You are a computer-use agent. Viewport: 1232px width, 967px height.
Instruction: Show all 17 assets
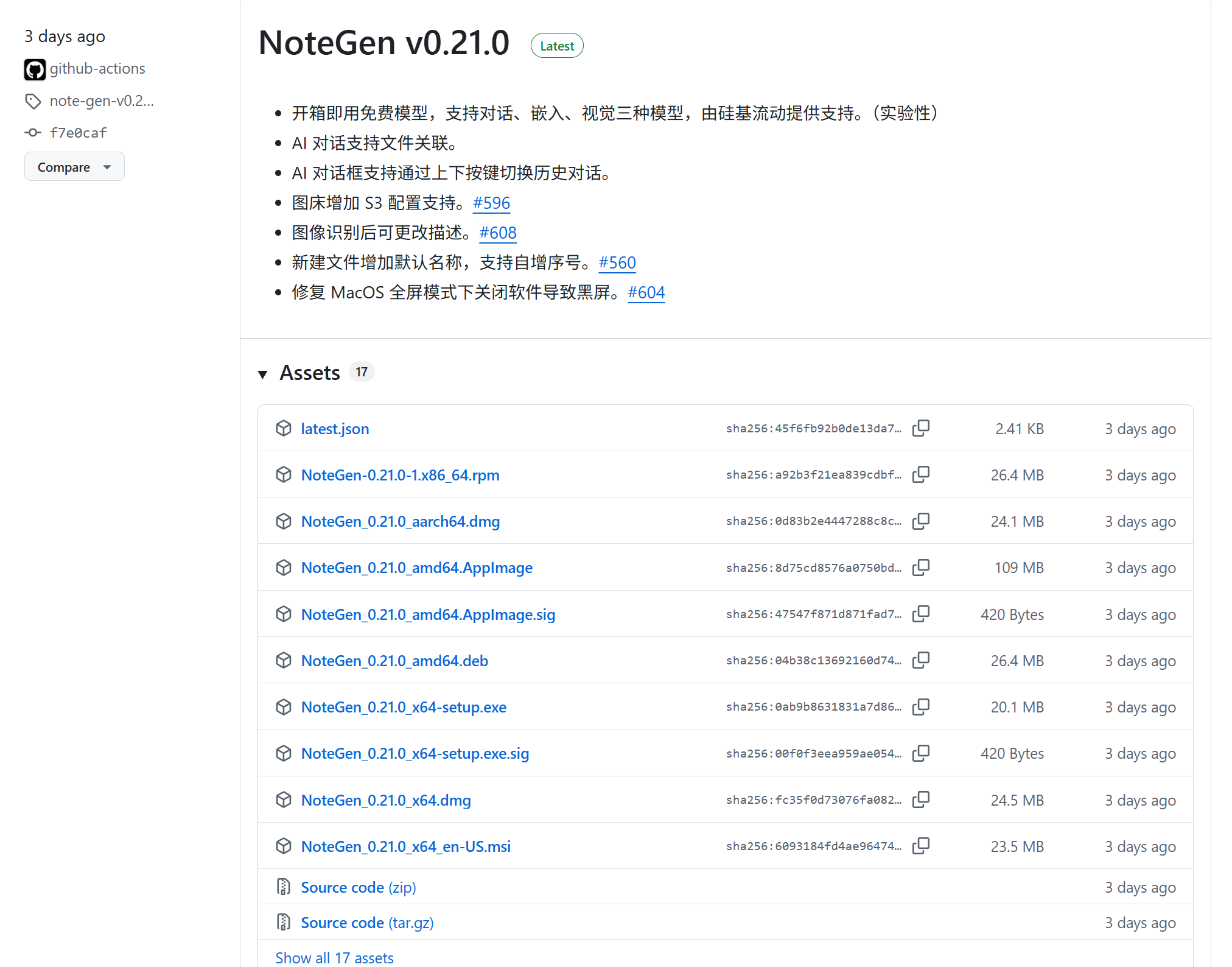[x=334, y=957]
